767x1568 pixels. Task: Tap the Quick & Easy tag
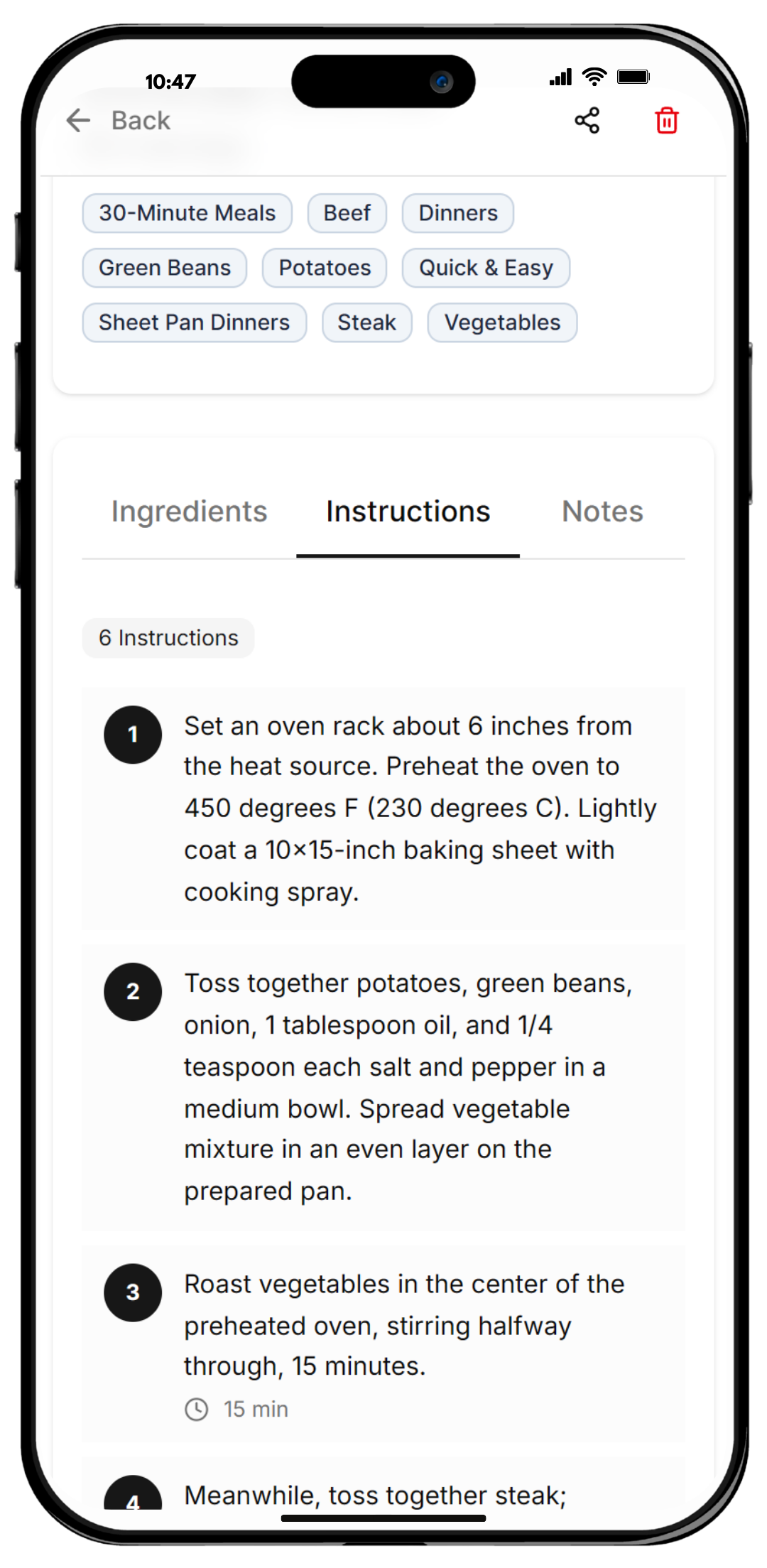[x=486, y=268]
